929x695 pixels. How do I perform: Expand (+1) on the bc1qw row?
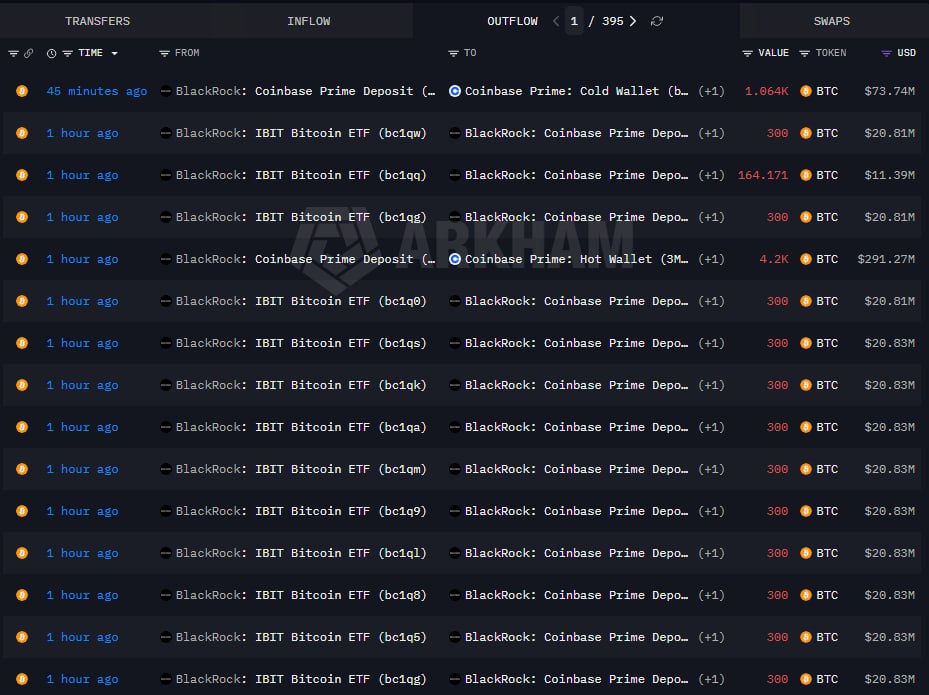click(711, 133)
